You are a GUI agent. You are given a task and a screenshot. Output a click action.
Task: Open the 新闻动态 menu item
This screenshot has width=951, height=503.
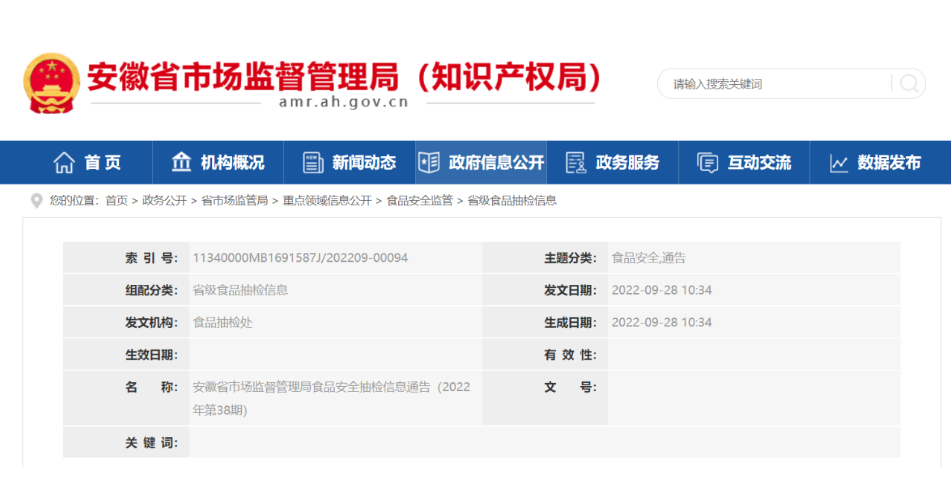coord(364,163)
